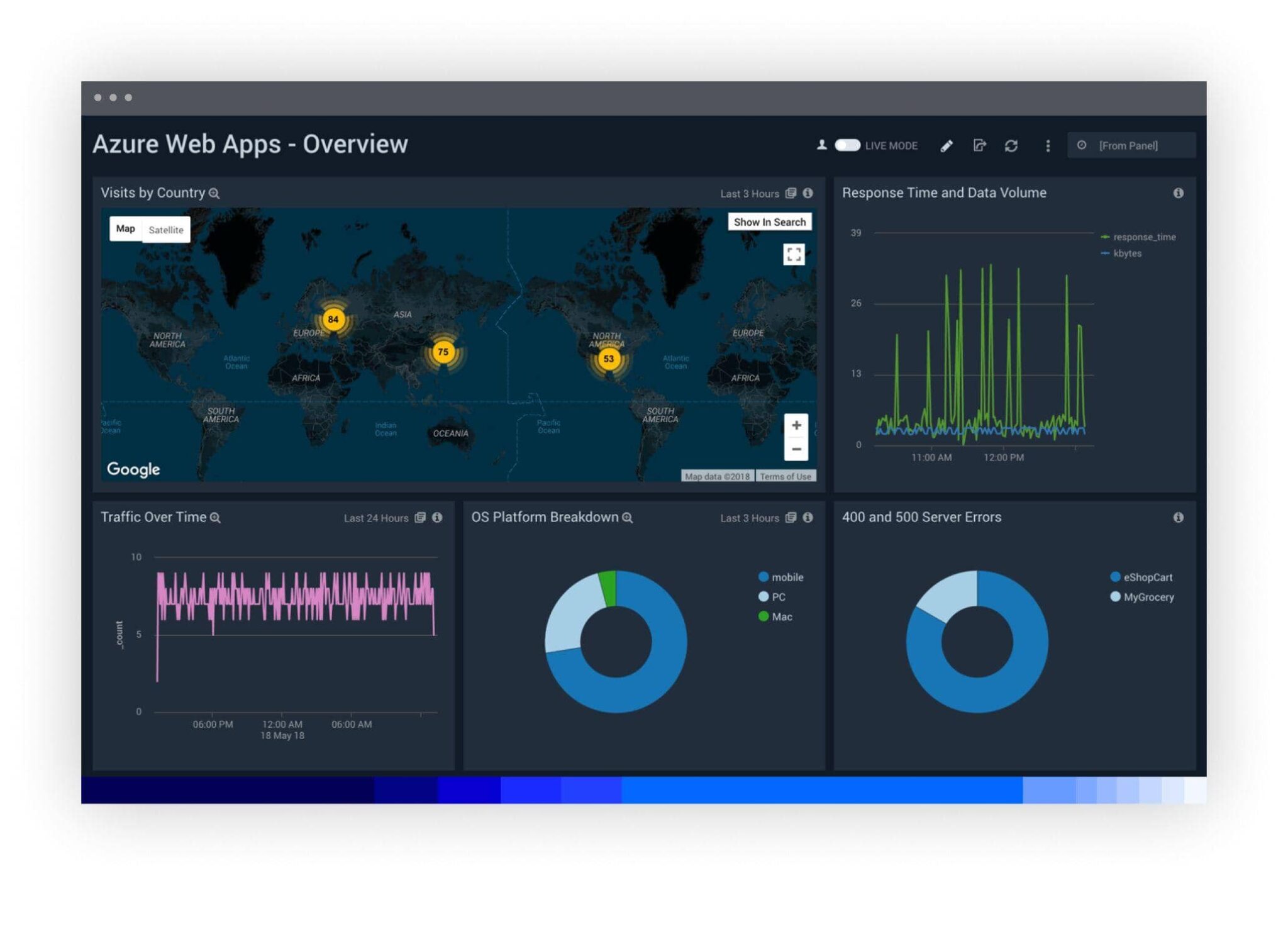Click the copy icon on Visits by Country panel
1288x948 pixels.
point(791,194)
